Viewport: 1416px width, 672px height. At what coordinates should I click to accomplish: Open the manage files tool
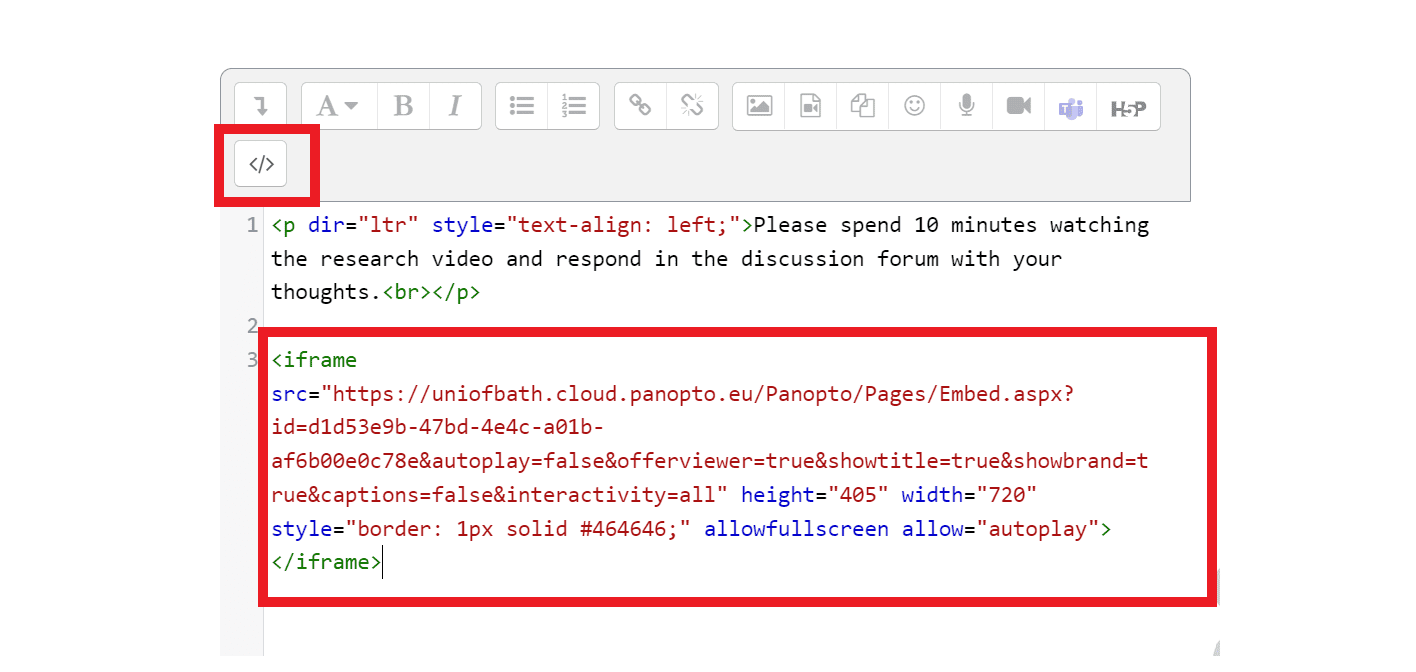point(863,106)
